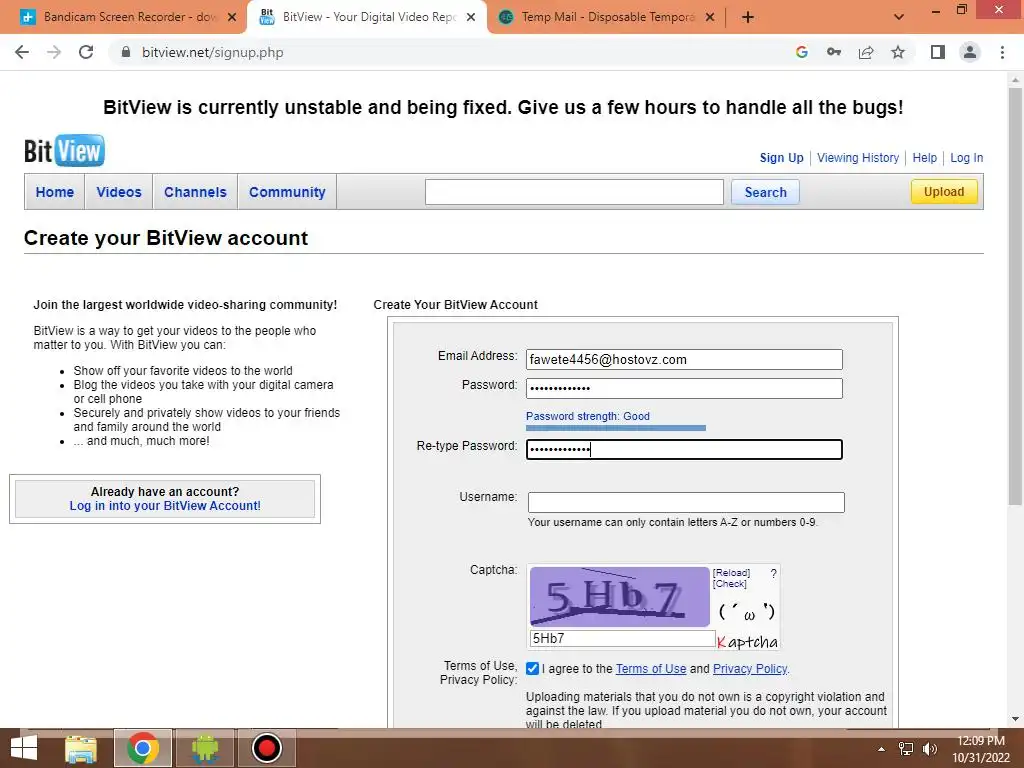Reload the BitView signup page
1024x768 pixels.
[x=86, y=52]
